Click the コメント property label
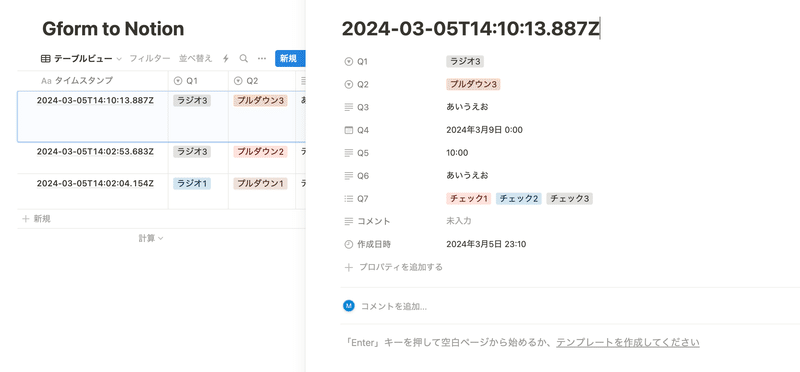800x372 pixels. [373, 221]
